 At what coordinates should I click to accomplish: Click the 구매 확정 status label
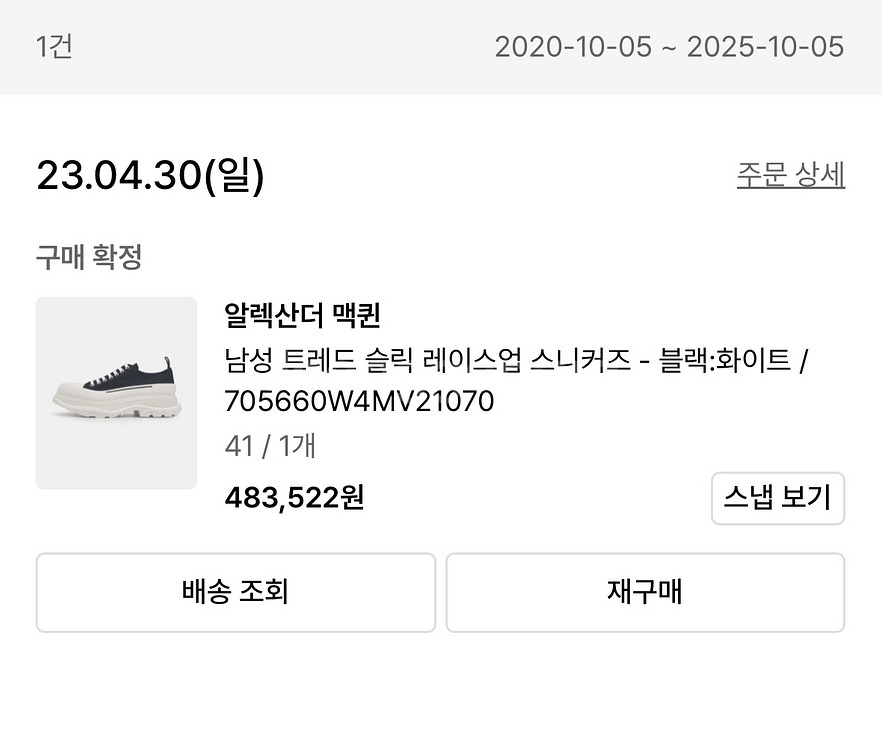coord(89,257)
